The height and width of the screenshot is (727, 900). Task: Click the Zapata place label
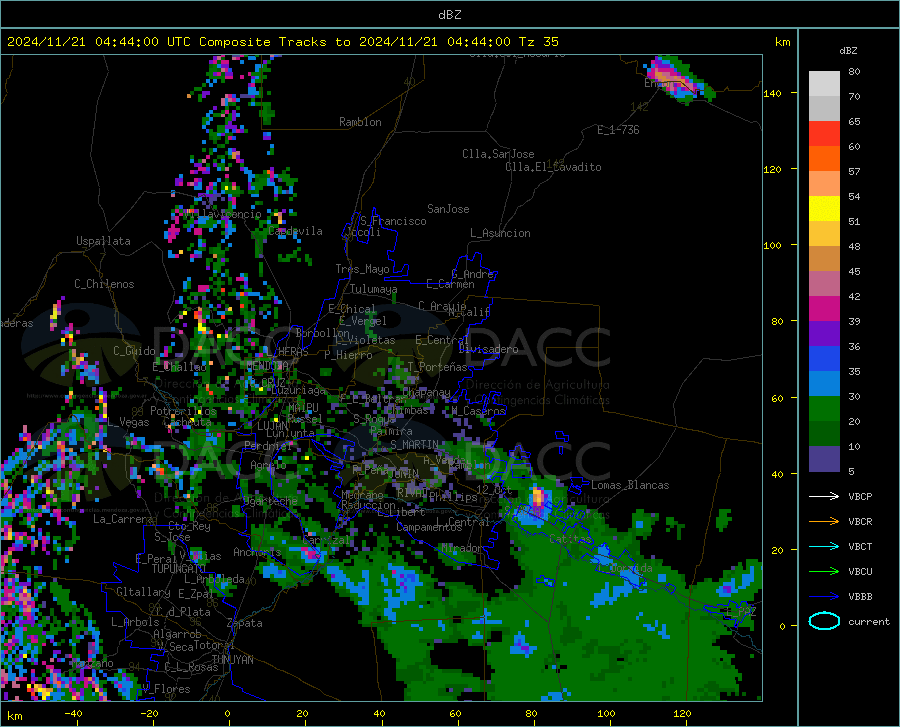[245, 623]
